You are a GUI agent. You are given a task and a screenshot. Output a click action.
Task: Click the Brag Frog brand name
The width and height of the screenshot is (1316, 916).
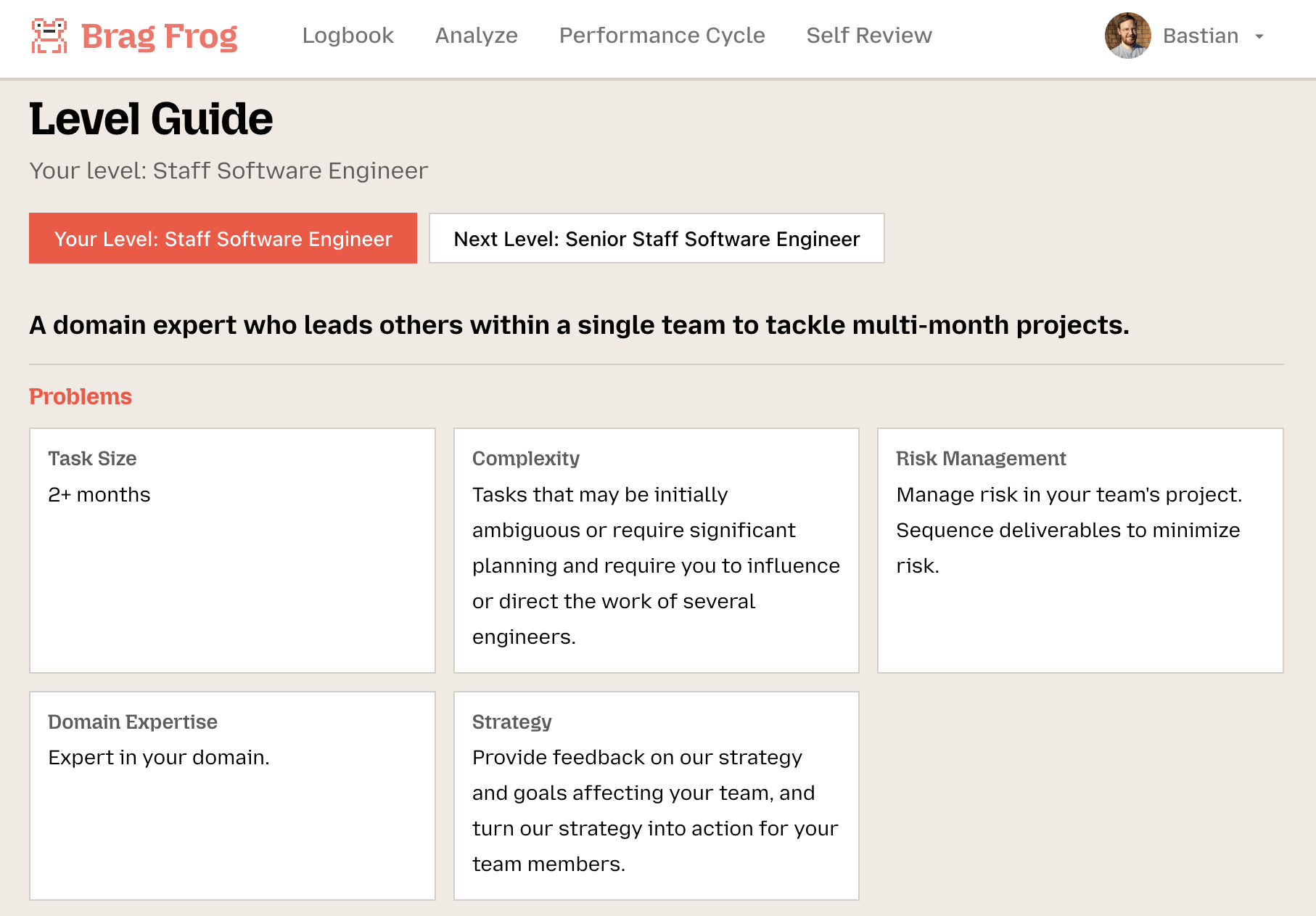pos(159,36)
